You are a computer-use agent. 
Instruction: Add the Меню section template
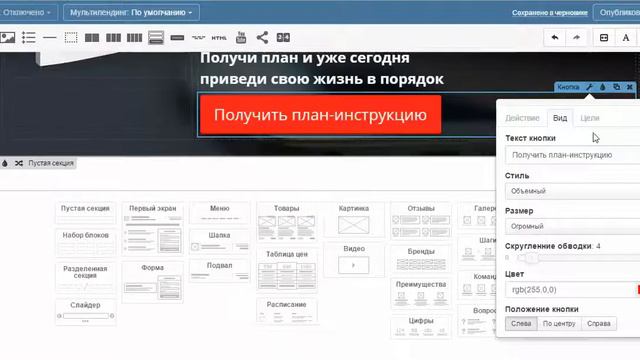(x=220, y=213)
